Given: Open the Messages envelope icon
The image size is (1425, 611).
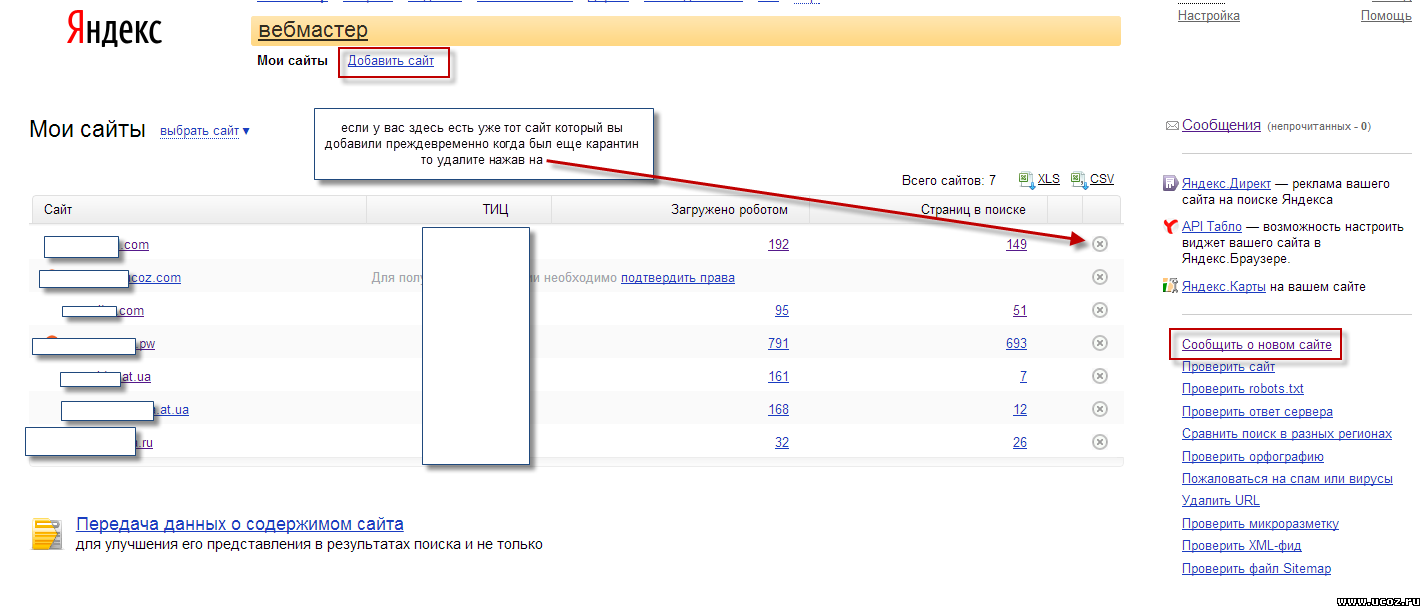Looking at the screenshot, I should pos(1171,126).
